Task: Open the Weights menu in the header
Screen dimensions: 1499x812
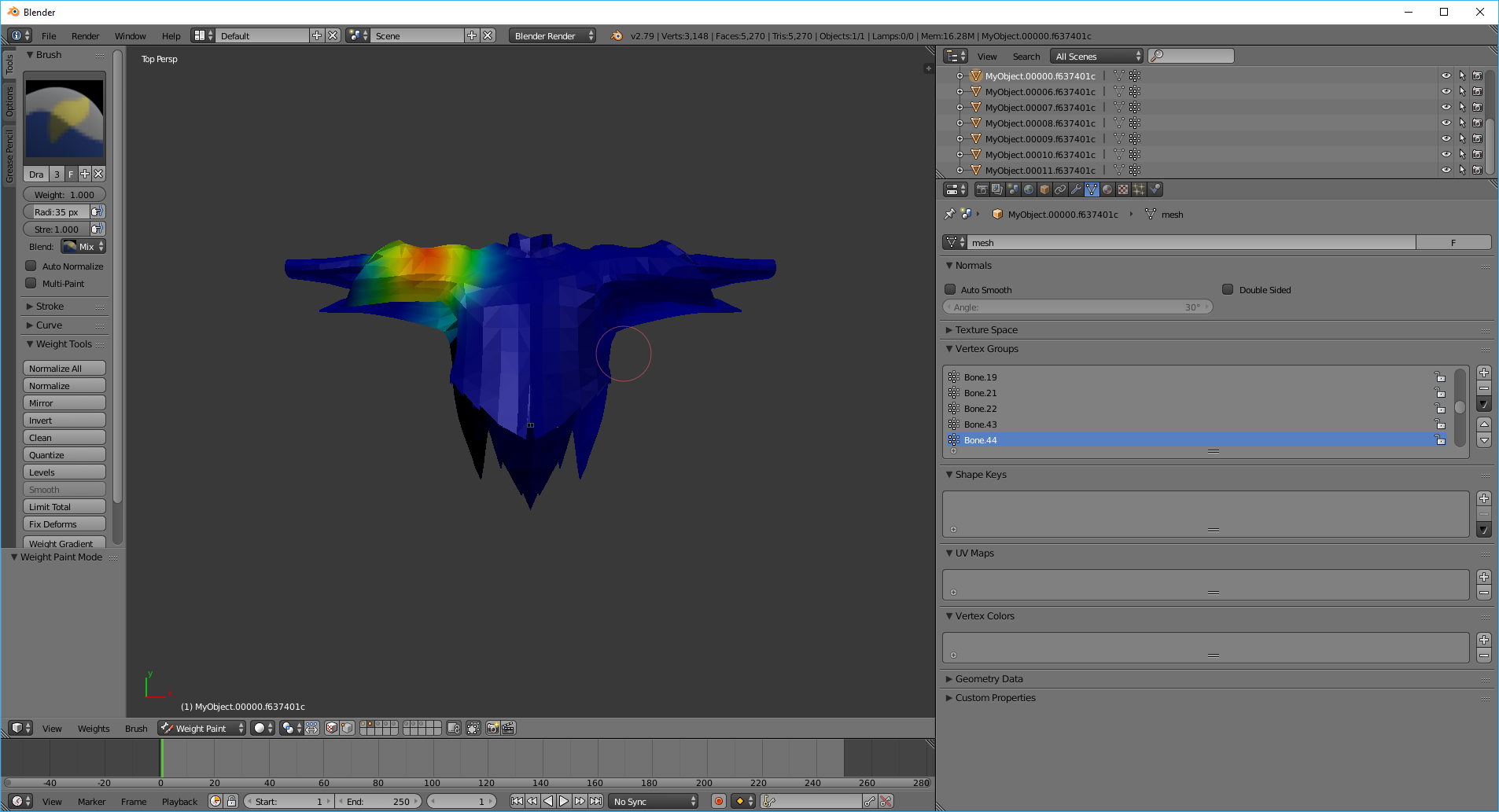Action: coord(93,728)
